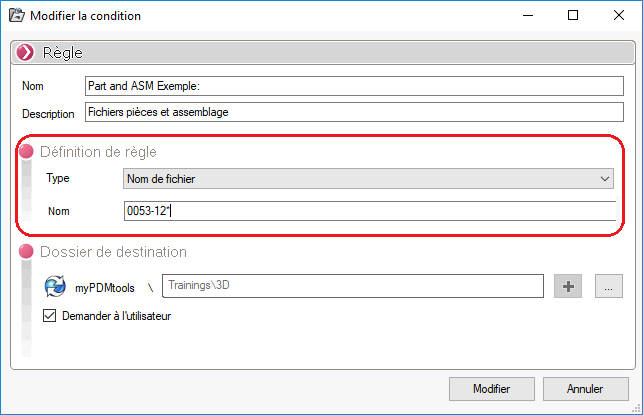The image size is (643, 415).
Task: Maximize the dialog window
Action: point(572,16)
